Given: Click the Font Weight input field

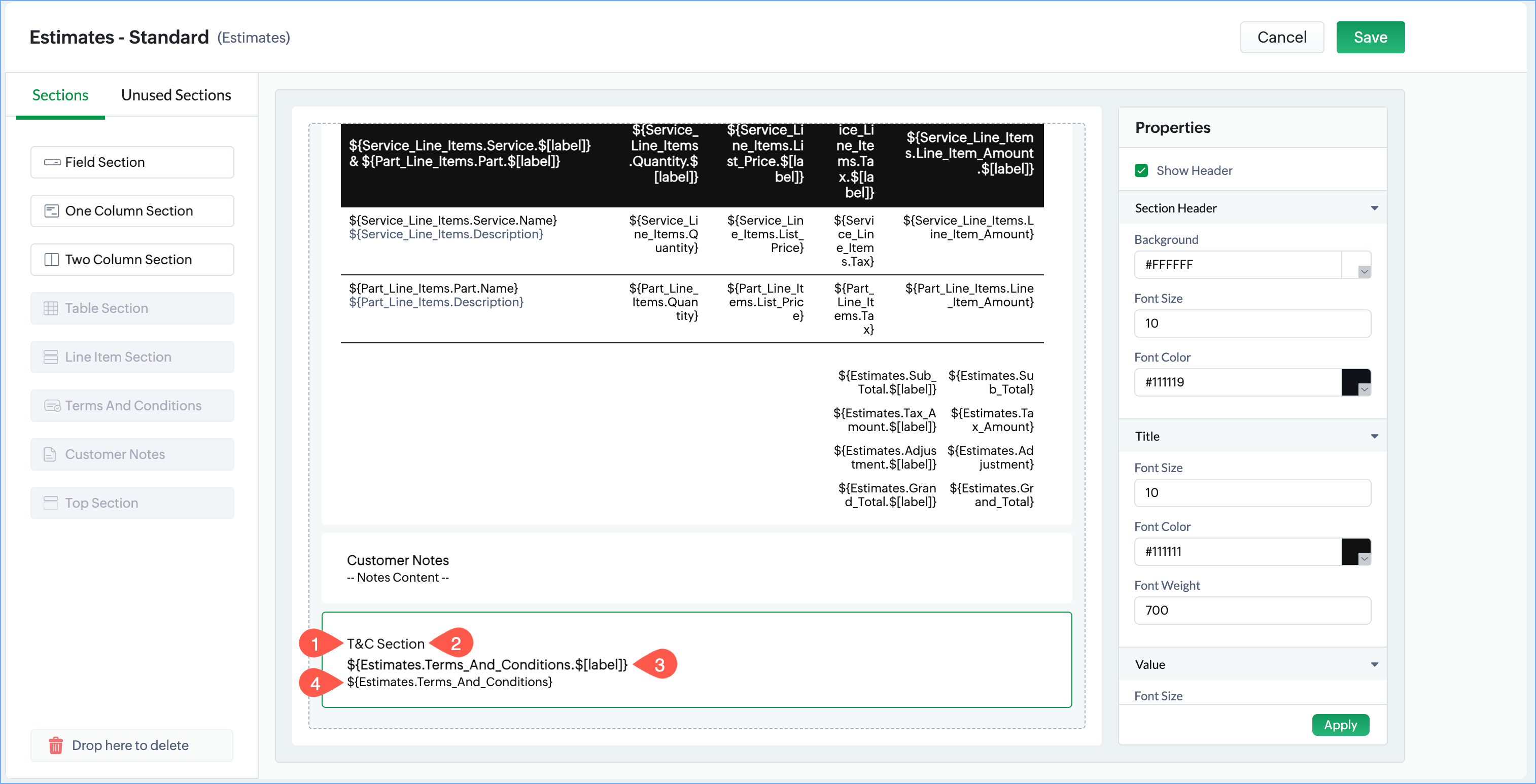Looking at the screenshot, I should (x=1251, y=611).
